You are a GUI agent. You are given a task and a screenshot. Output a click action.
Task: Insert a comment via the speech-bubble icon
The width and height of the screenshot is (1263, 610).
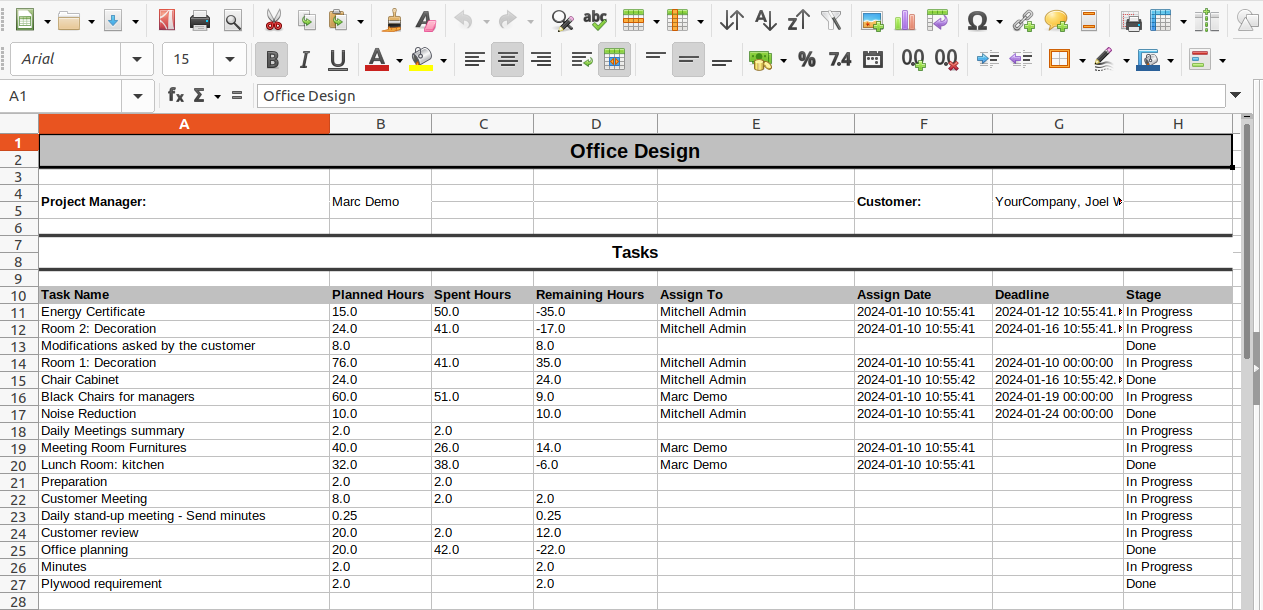point(1056,20)
